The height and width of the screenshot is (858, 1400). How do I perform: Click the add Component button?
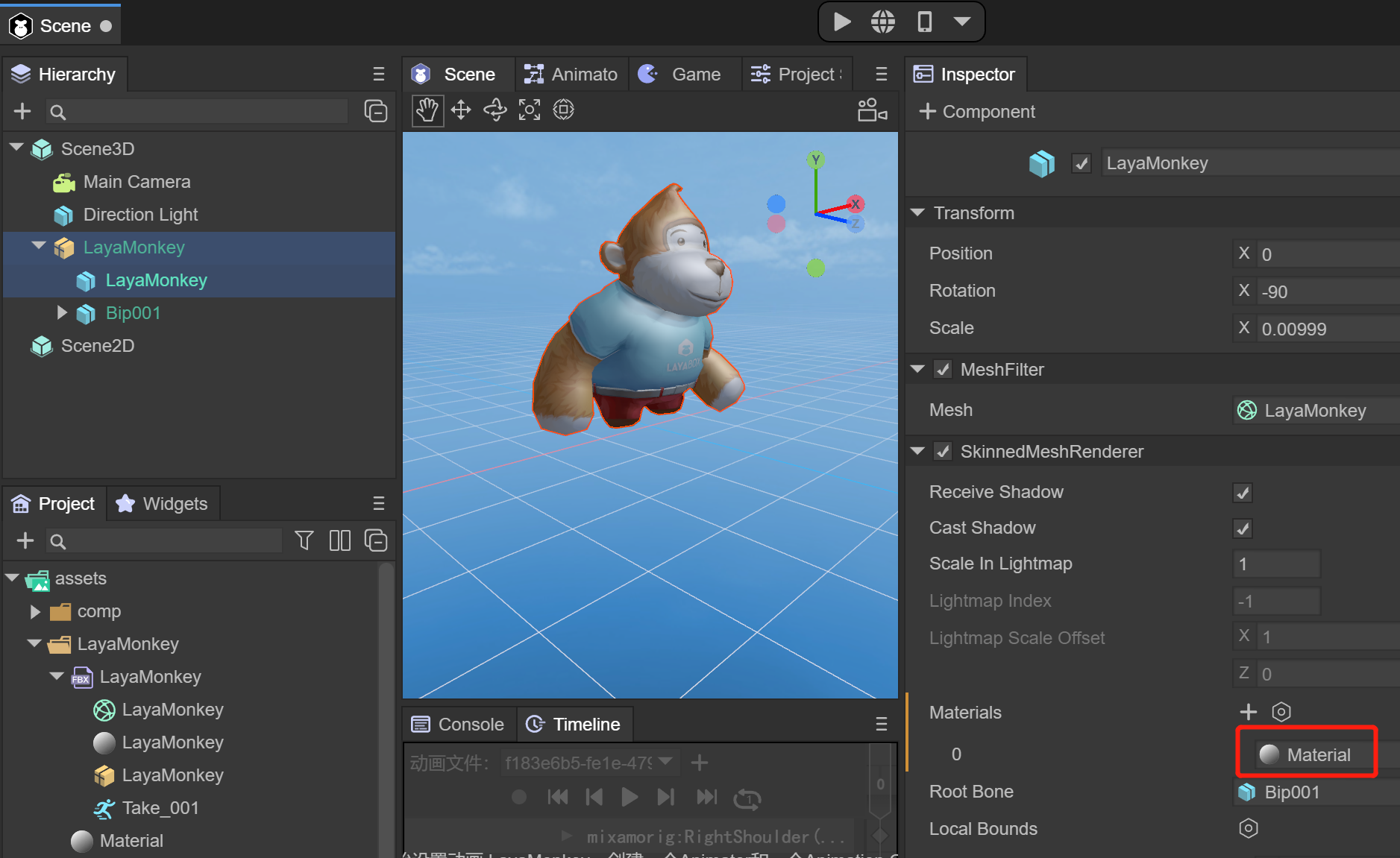point(977,112)
